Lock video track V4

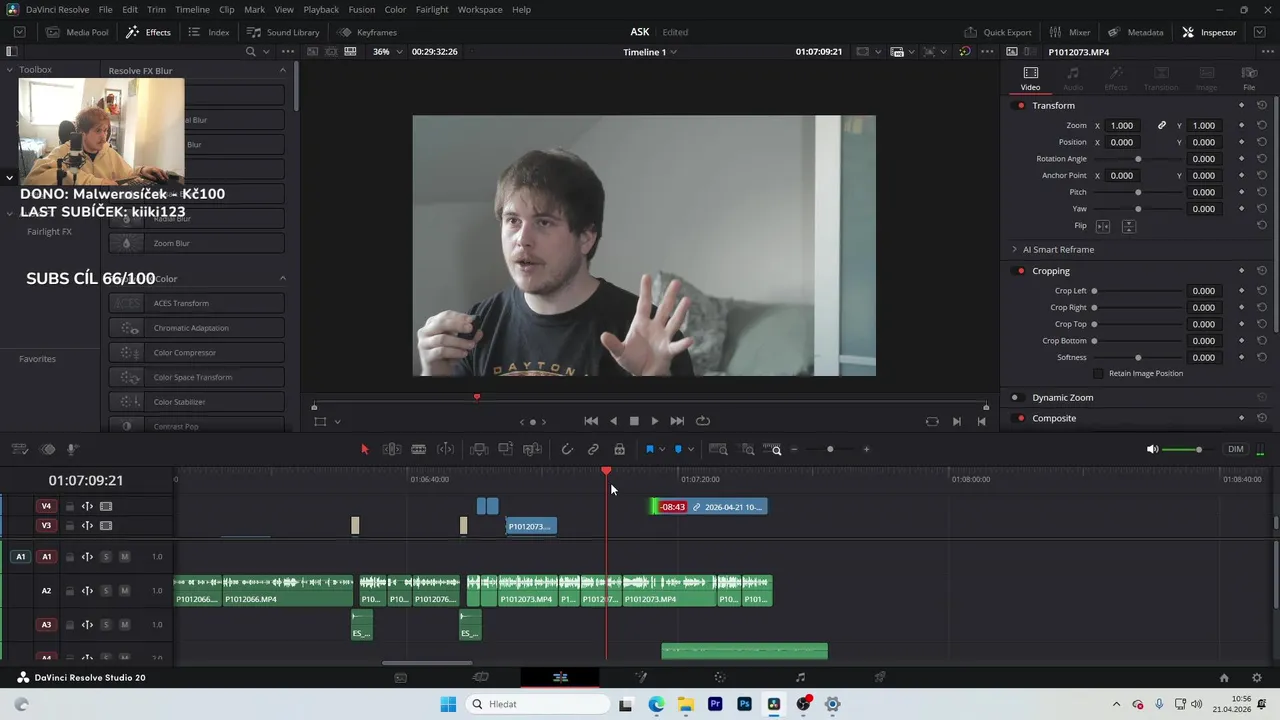(70, 506)
